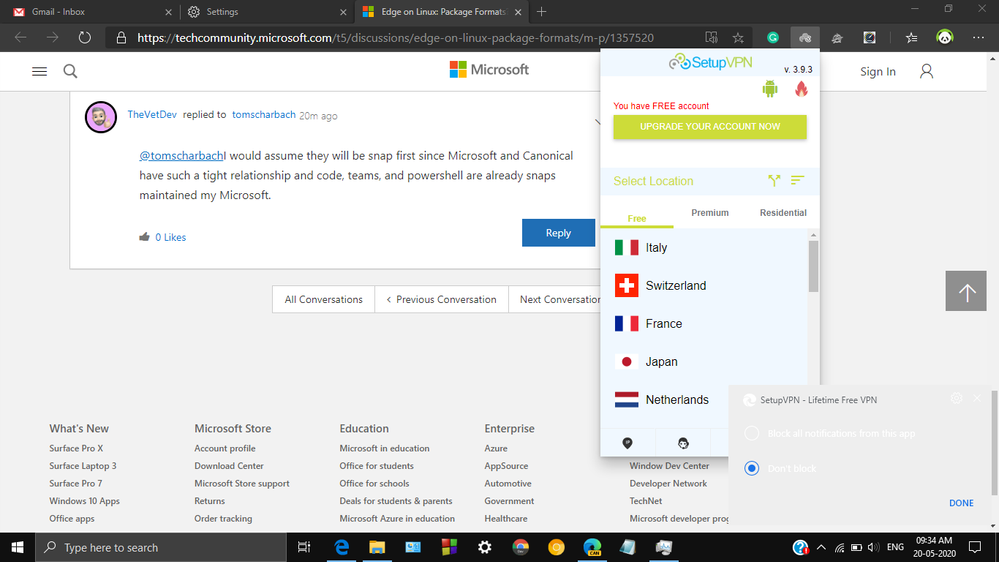Click the Windows taskbar search box
The height and width of the screenshot is (562, 999).
(161, 547)
